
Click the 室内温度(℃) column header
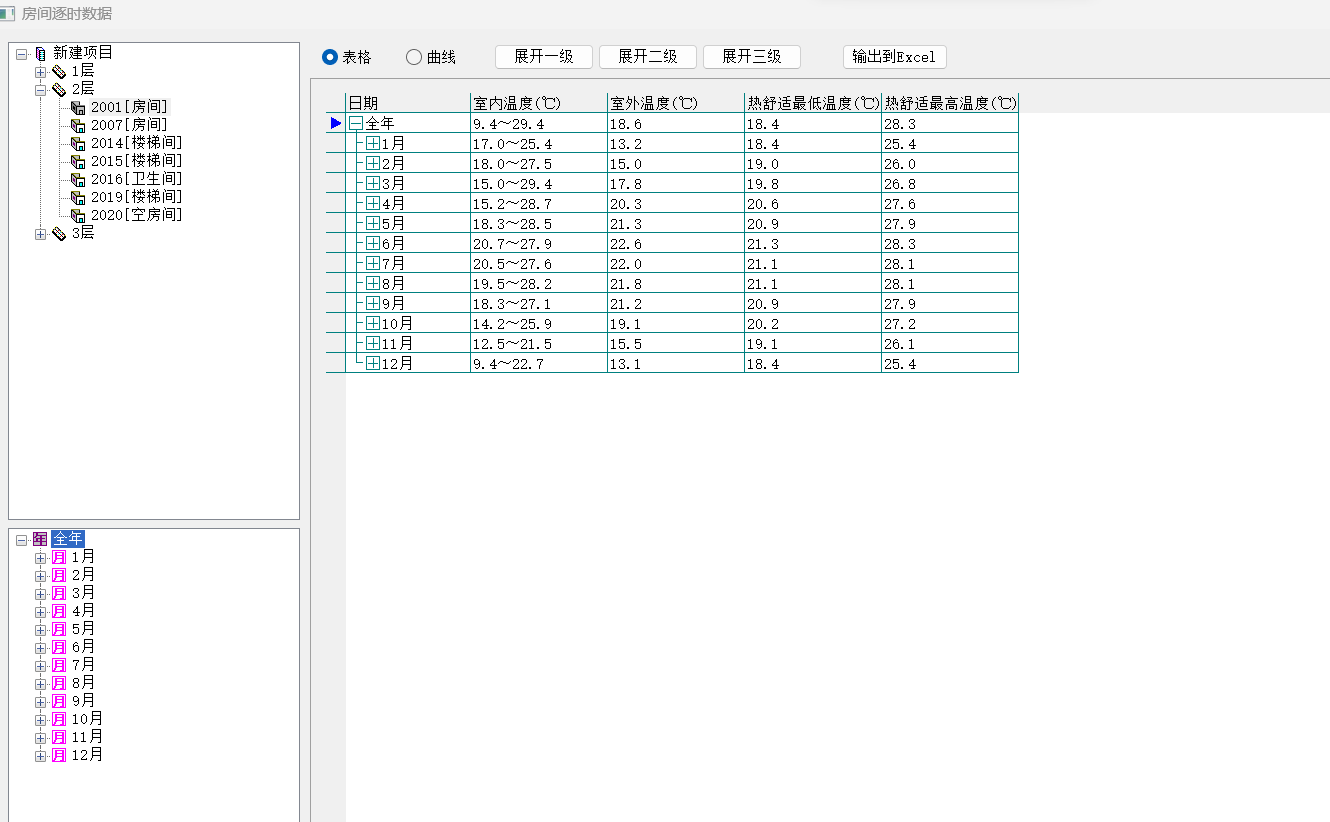[538, 103]
